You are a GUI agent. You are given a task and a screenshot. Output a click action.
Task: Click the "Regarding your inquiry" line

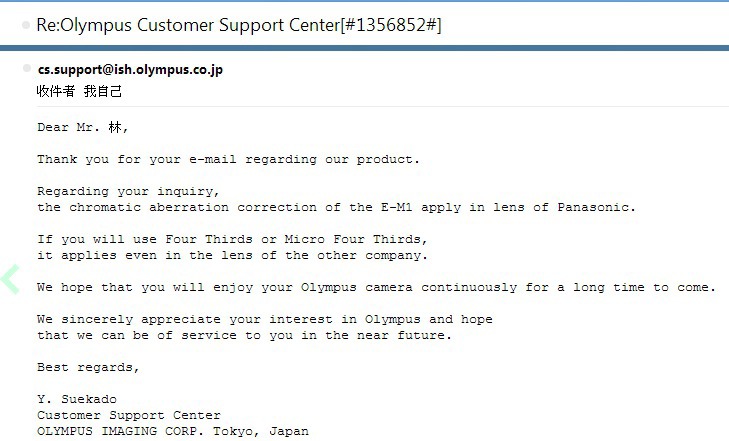pos(128,191)
